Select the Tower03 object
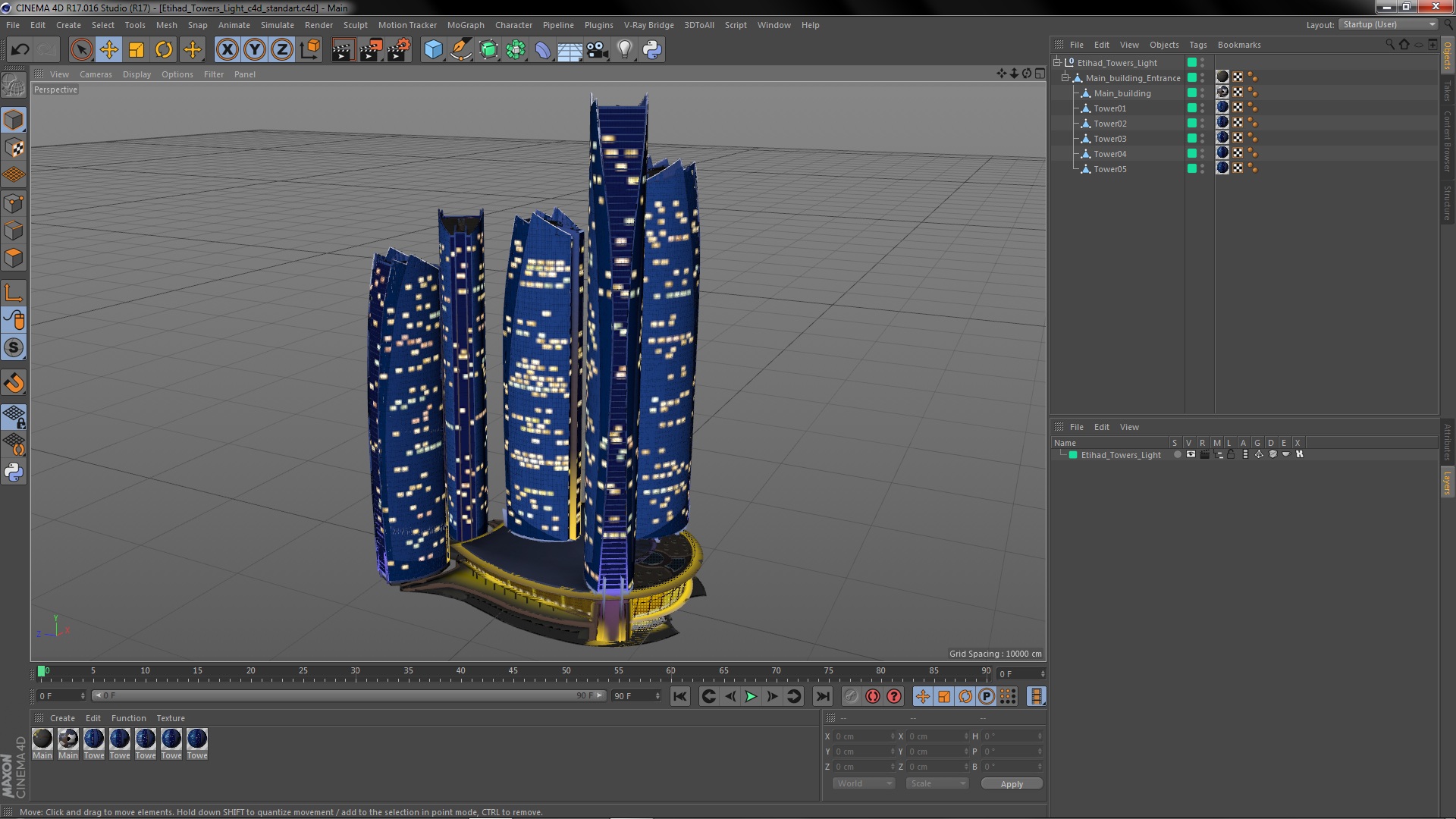 (x=1109, y=139)
